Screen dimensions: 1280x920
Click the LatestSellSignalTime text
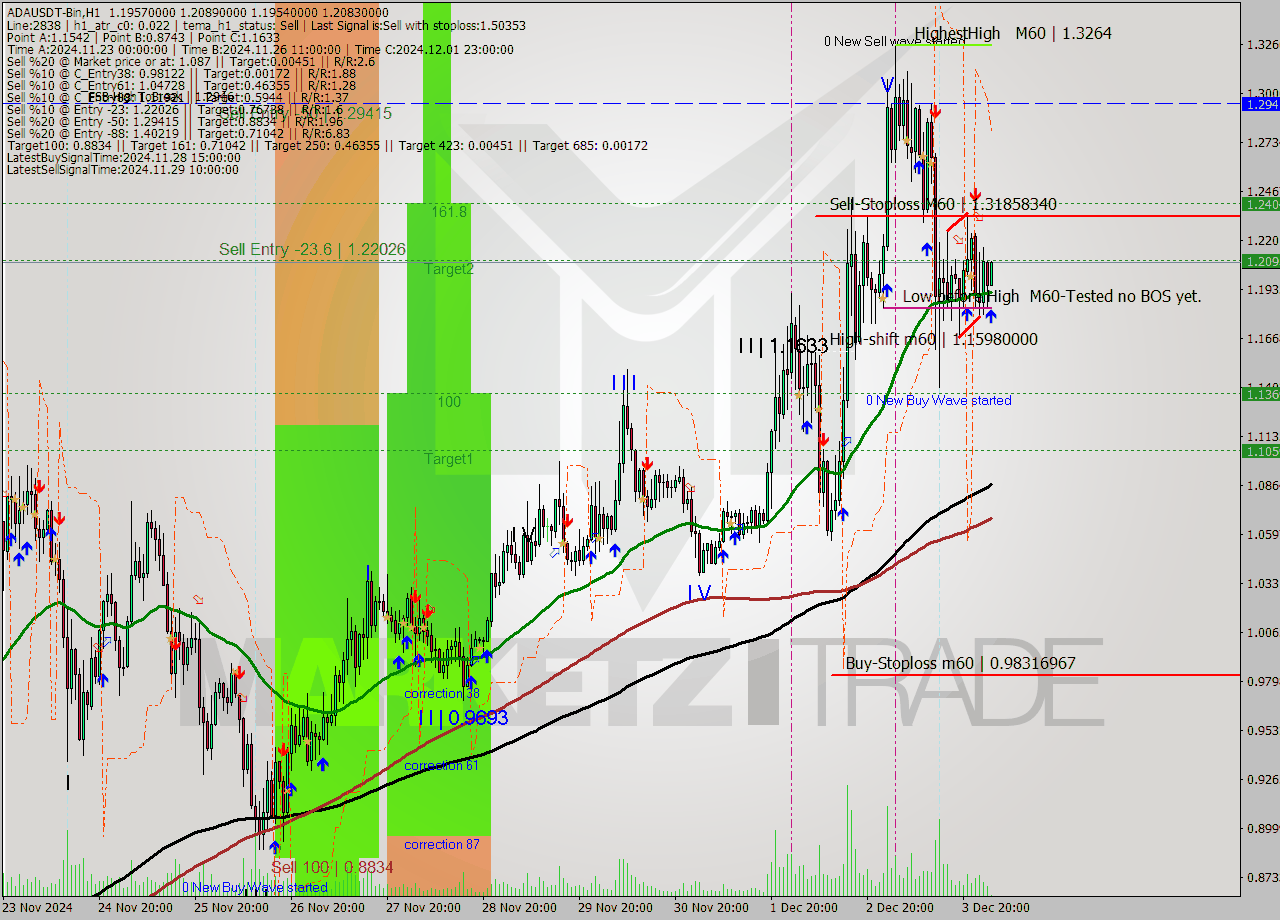click(122, 170)
